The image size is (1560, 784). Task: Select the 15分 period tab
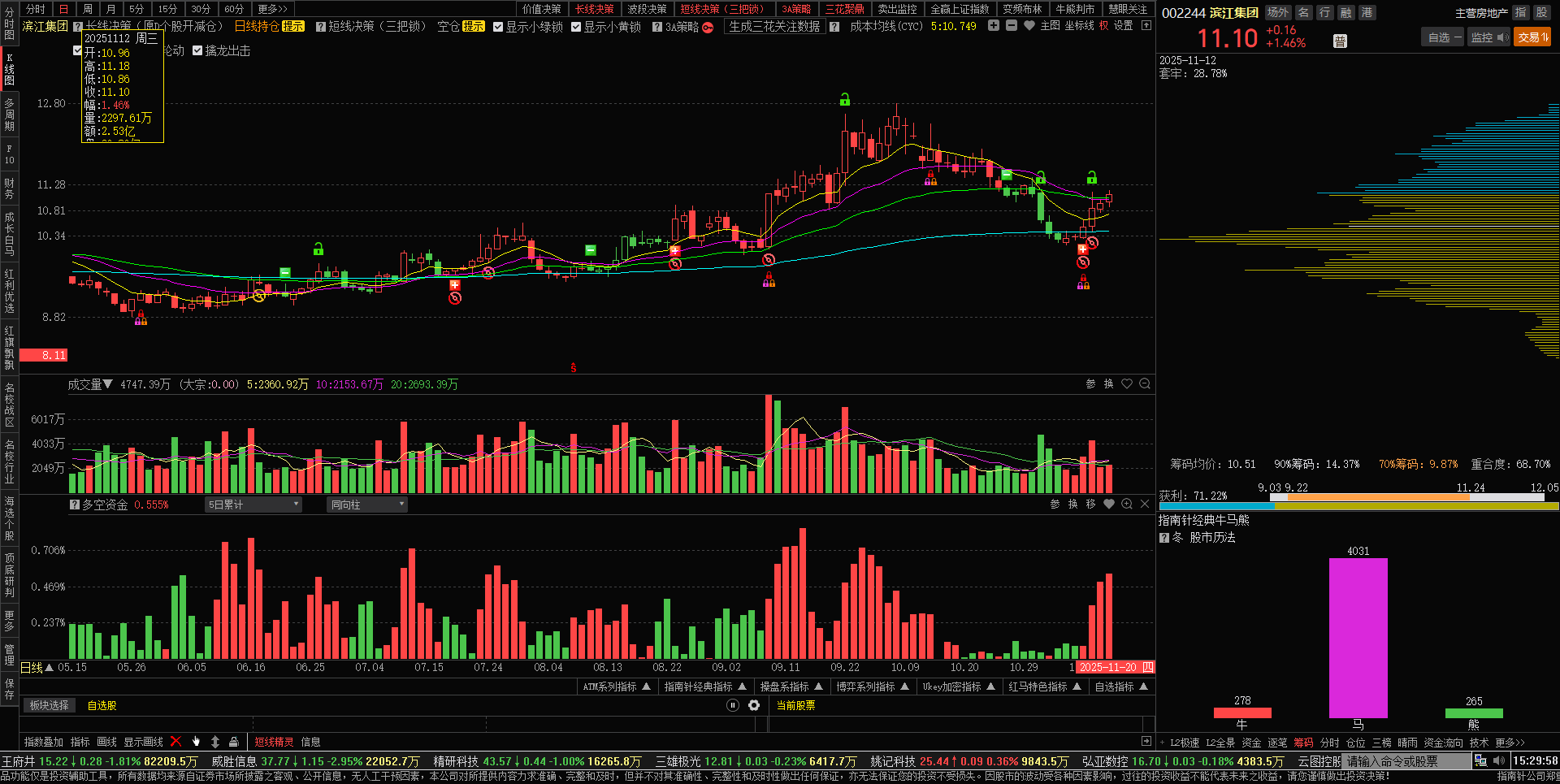coord(167,9)
